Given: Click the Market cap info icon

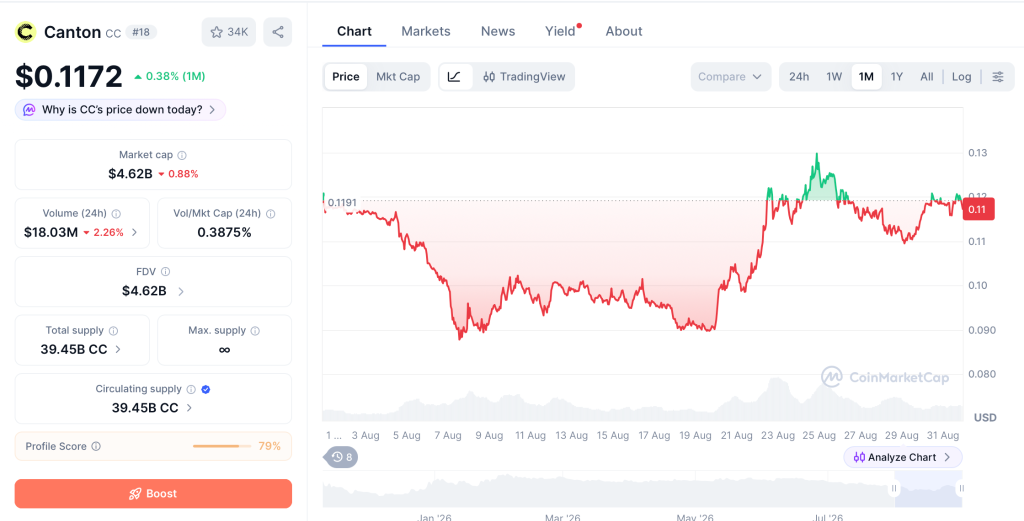Looking at the screenshot, I should tap(182, 155).
